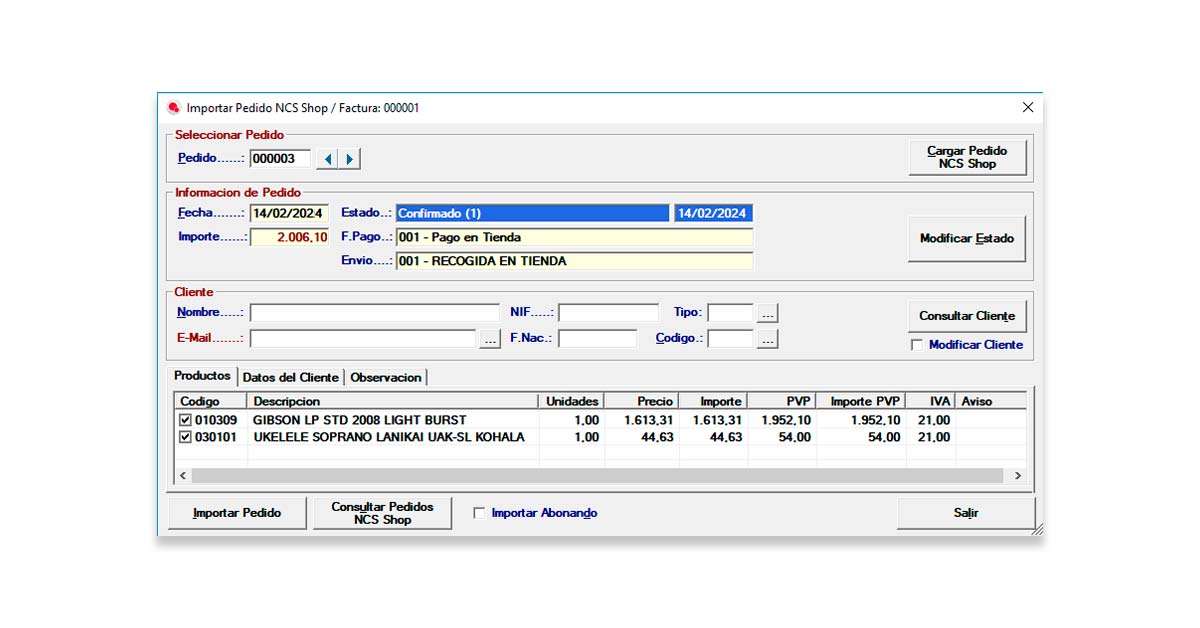Click the horizontal scrollbar thumb of product table
Screen dimensions: 1200x628
[597, 476]
